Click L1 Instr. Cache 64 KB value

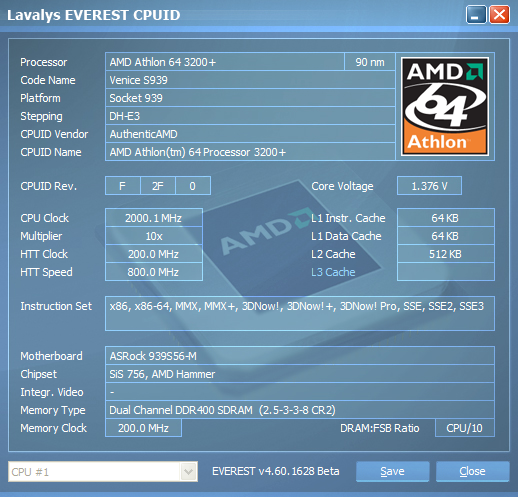coord(446,218)
